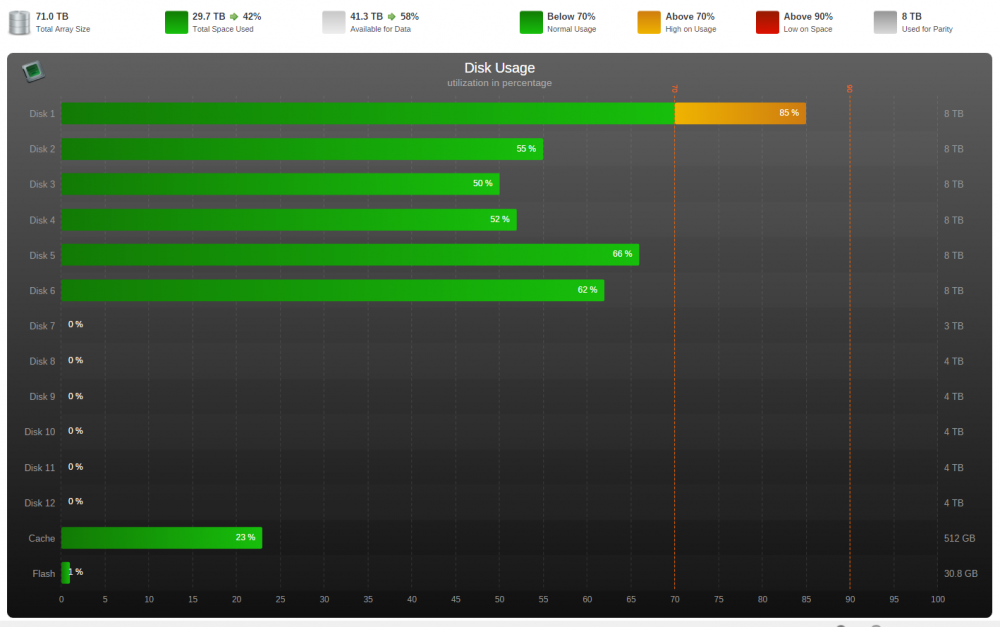Click the Disk 10 row label
Image resolution: width=1000 pixels, height=627 pixels.
40,432
